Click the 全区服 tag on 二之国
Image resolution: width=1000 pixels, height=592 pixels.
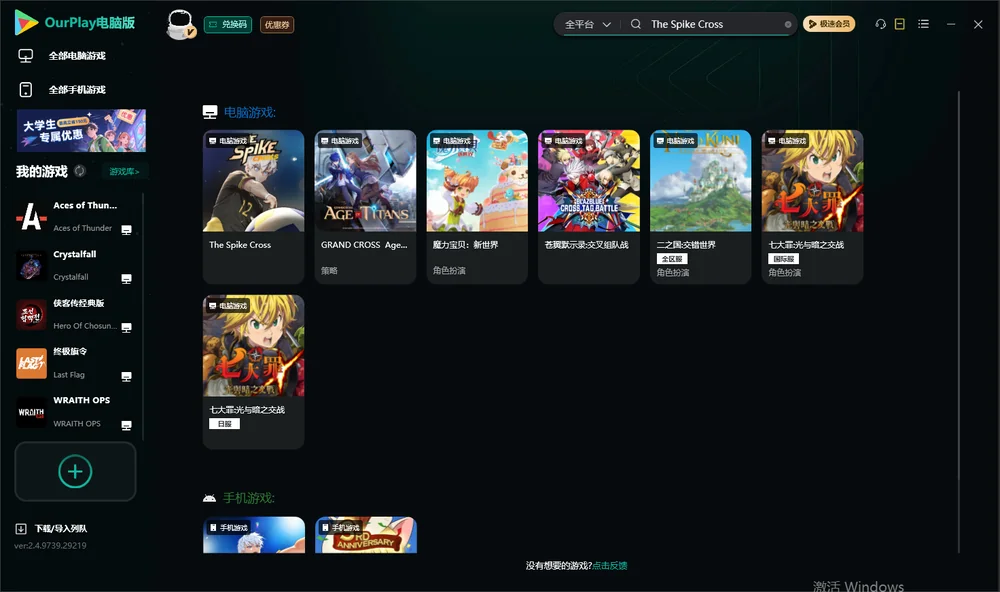click(x=672, y=259)
